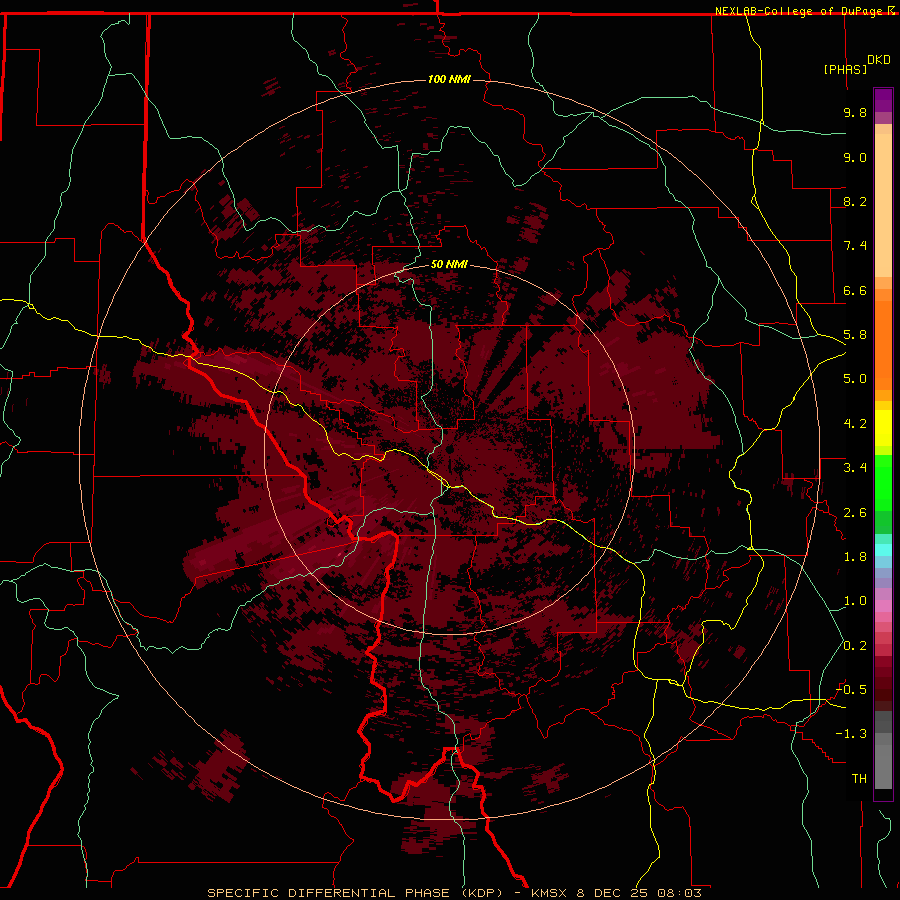Image resolution: width=900 pixels, height=900 pixels.
Task: Click the -1.3 legend value
Action: [852, 734]
